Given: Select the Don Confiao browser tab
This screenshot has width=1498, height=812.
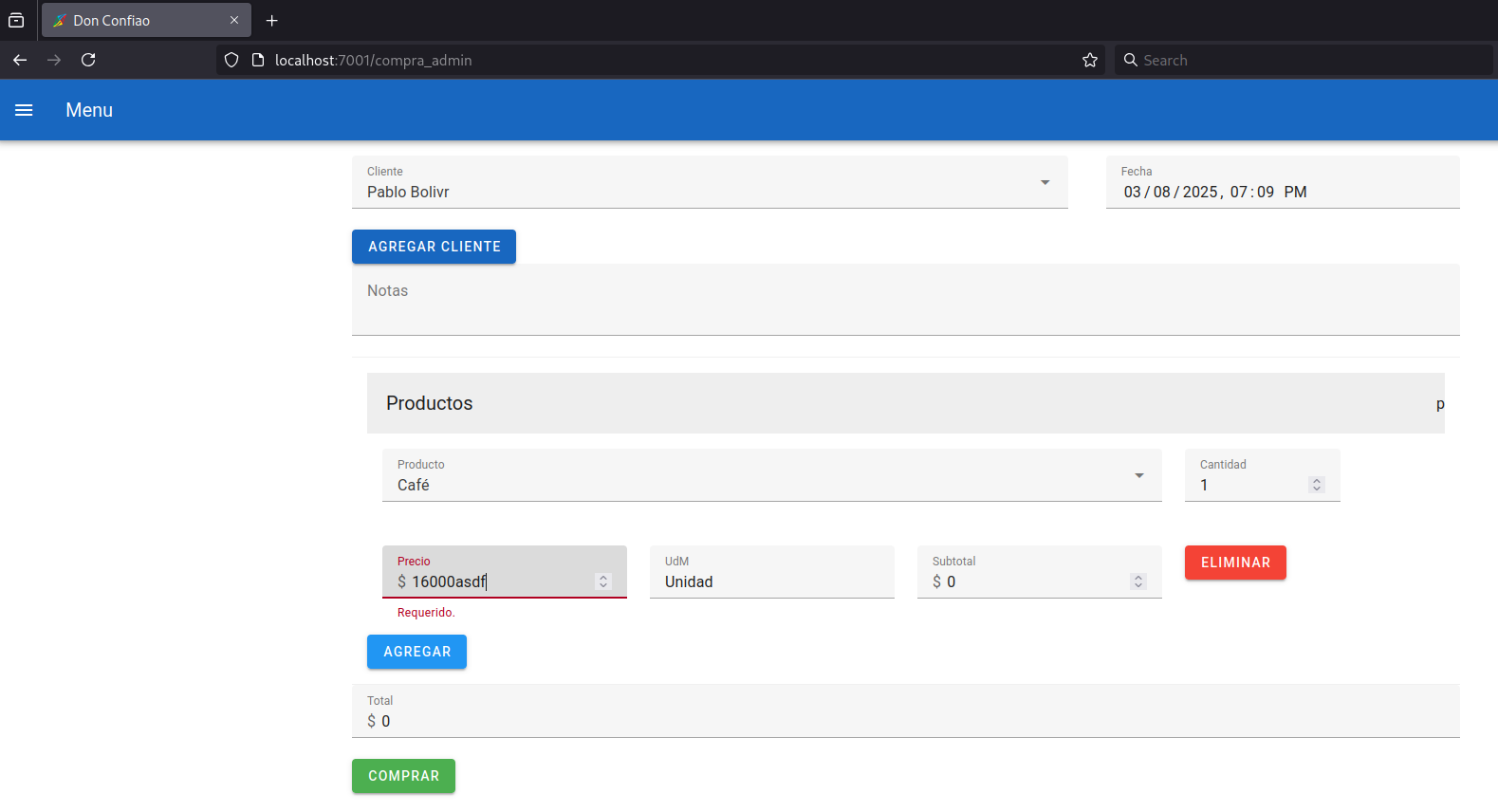Looking at the screenshot, I should (x=133, y=20).
